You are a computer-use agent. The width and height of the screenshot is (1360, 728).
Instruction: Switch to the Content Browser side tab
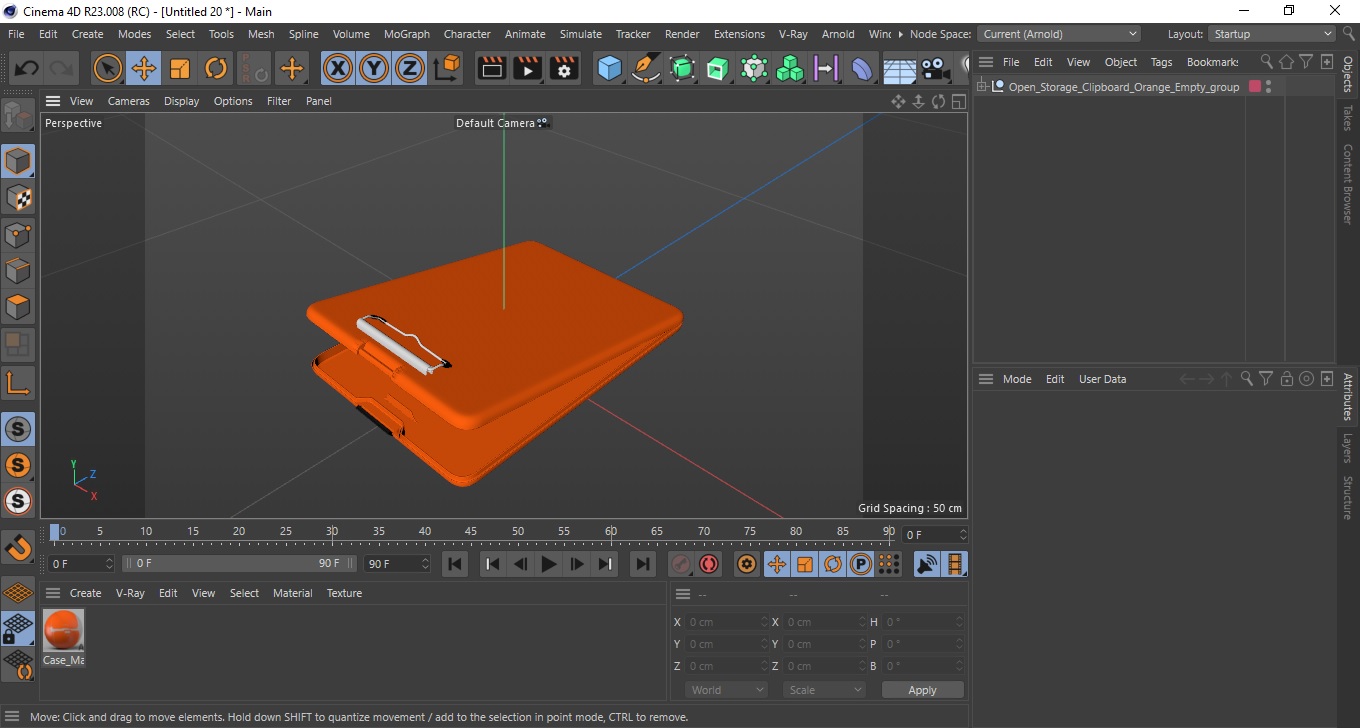coord(1348,184)
